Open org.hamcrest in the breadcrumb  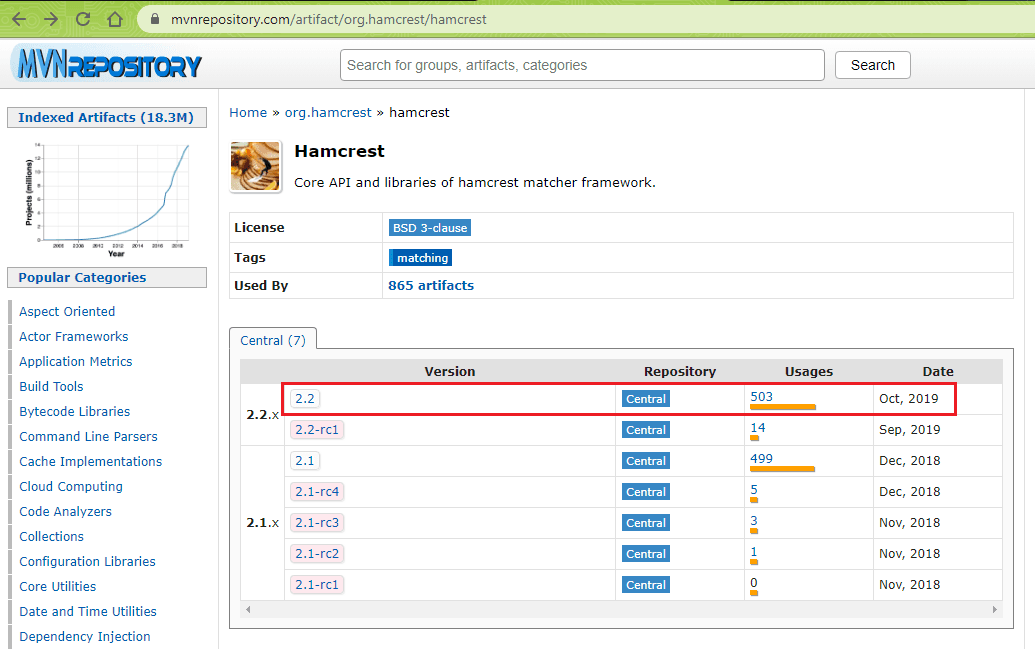pos(328,113)
